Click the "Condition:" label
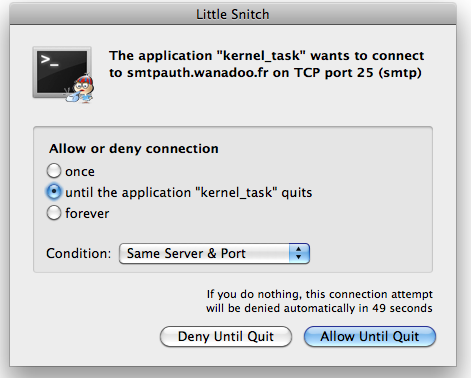This screenshot has width=471, height=378. 79,253
